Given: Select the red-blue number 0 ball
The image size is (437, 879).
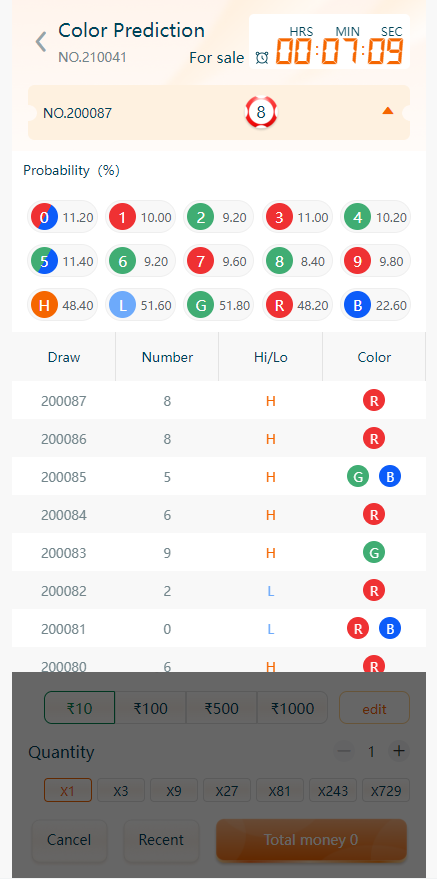Looking at the screenshot, I should pos(44,218).
